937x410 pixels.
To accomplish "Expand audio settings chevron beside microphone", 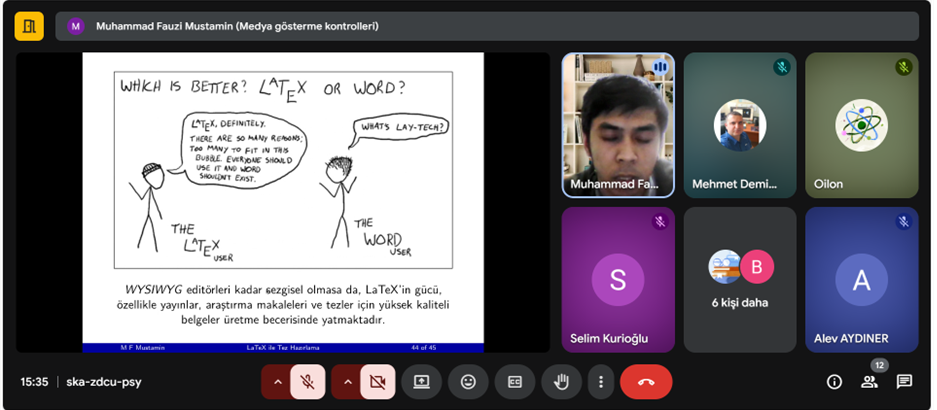I will (277, 381).
